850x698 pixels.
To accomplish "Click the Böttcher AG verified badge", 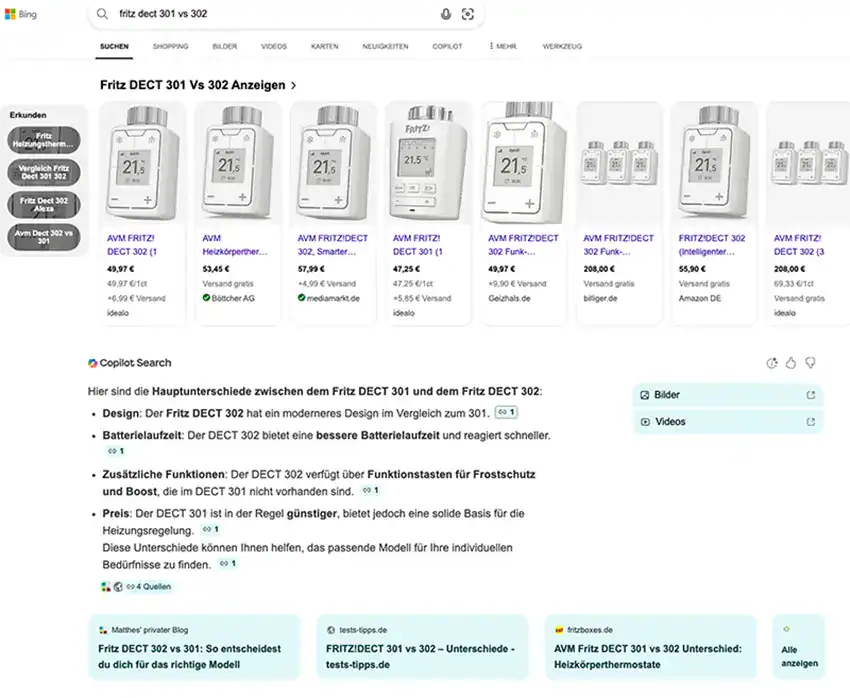I will (x=206, y=298).
